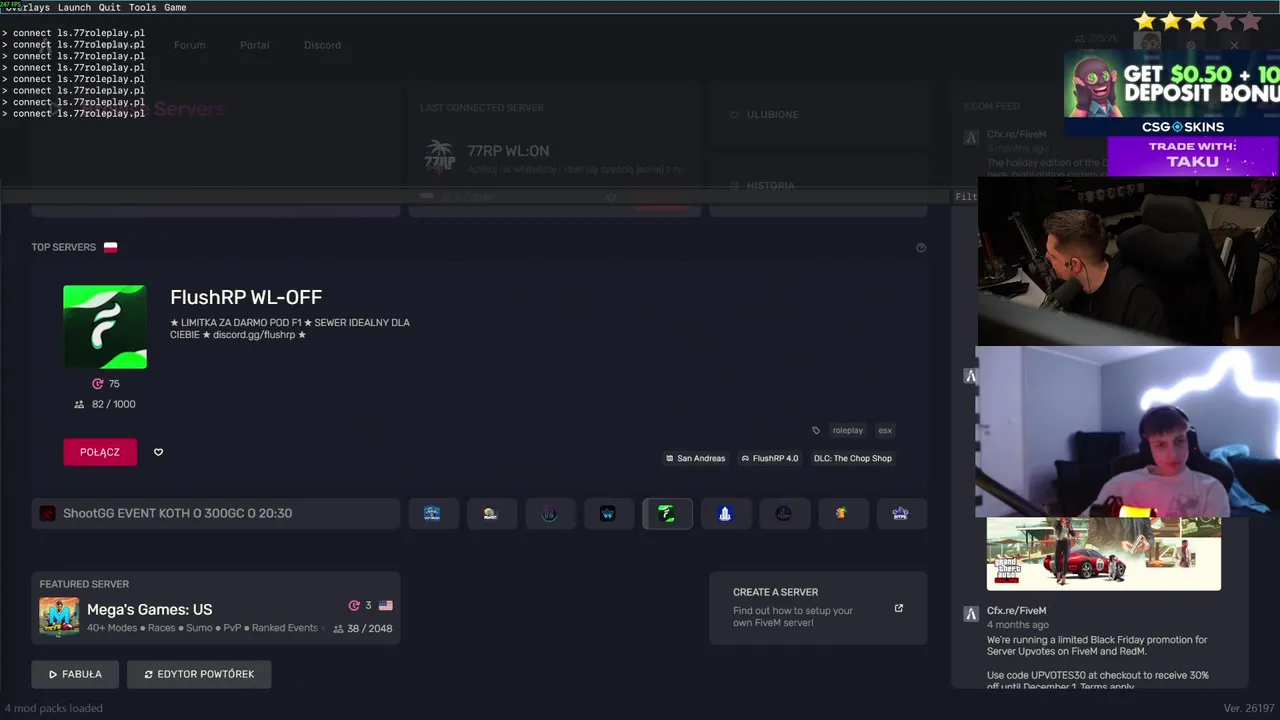Viewport: 1280px width, 720px height.
Task: Click the tag icon beside roleplay
Action: click(816, 430)
